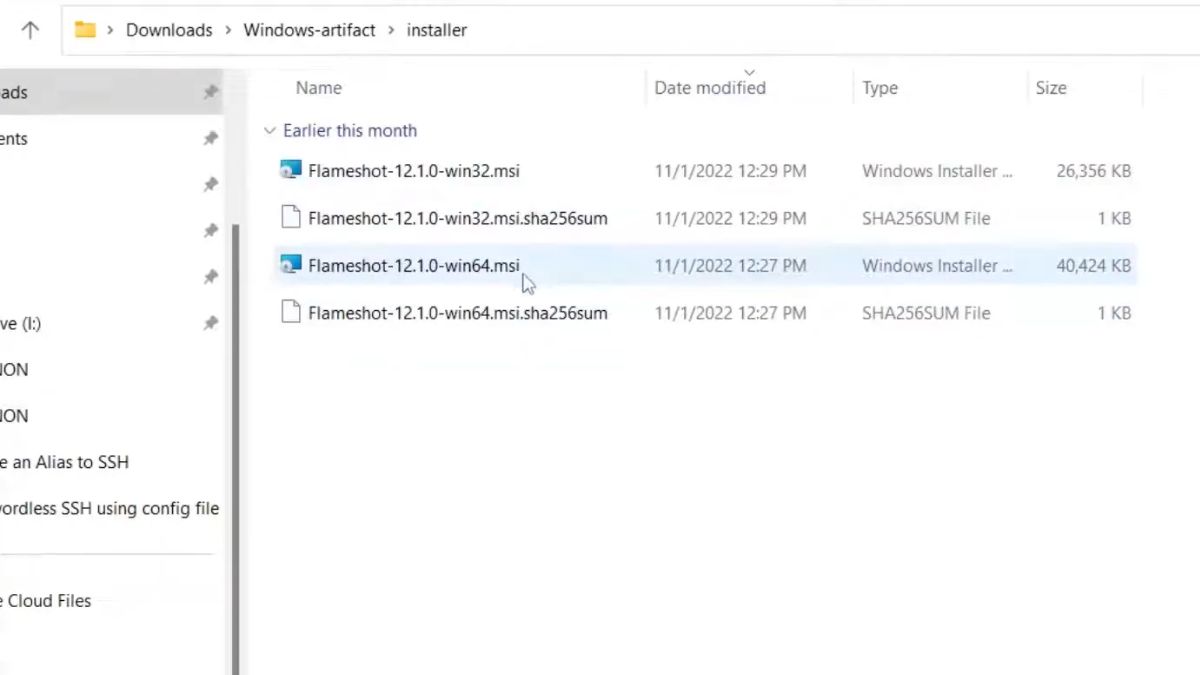Click SHA256SUM File type in the win32.msi.sha256sum row

pyautogui.click(x=926, y=218)
